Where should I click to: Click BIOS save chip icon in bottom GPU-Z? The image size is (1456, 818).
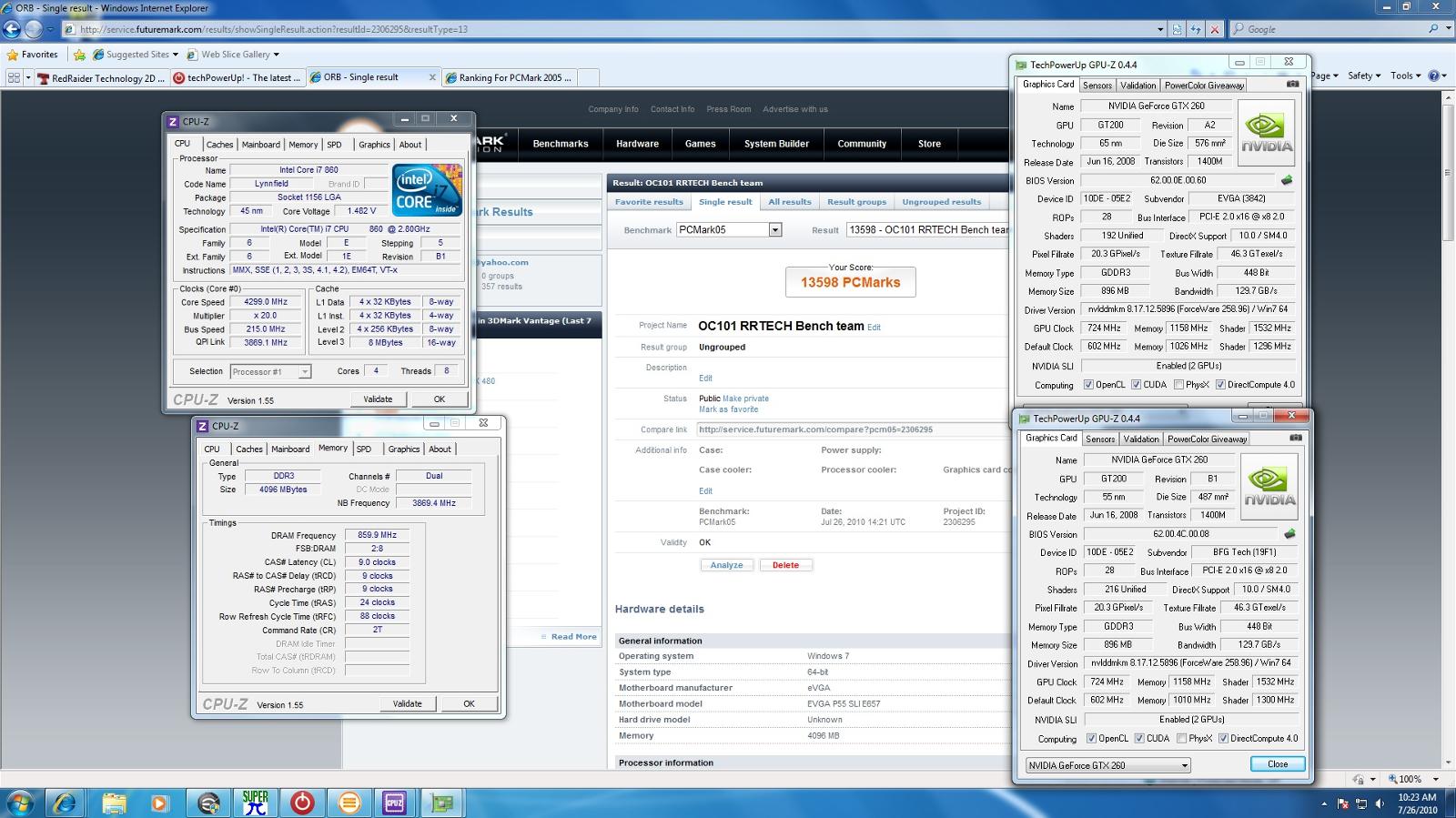click(x=1289, y=534)
